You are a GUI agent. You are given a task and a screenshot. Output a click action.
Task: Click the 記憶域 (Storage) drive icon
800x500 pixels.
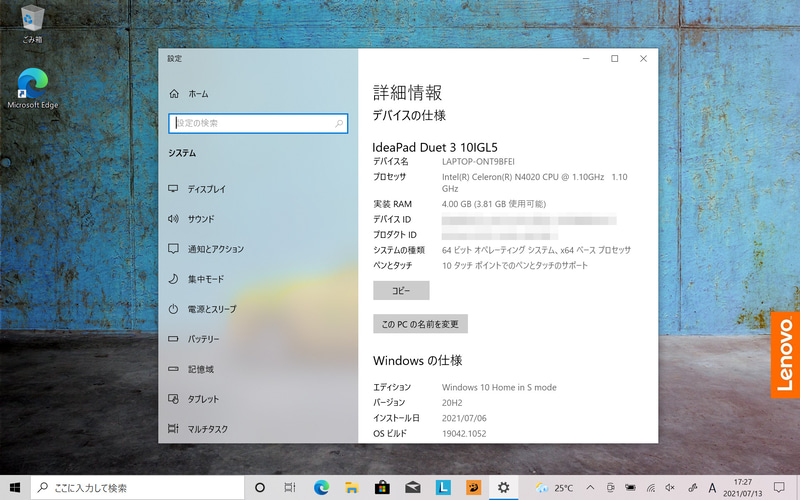pos(173,369)
